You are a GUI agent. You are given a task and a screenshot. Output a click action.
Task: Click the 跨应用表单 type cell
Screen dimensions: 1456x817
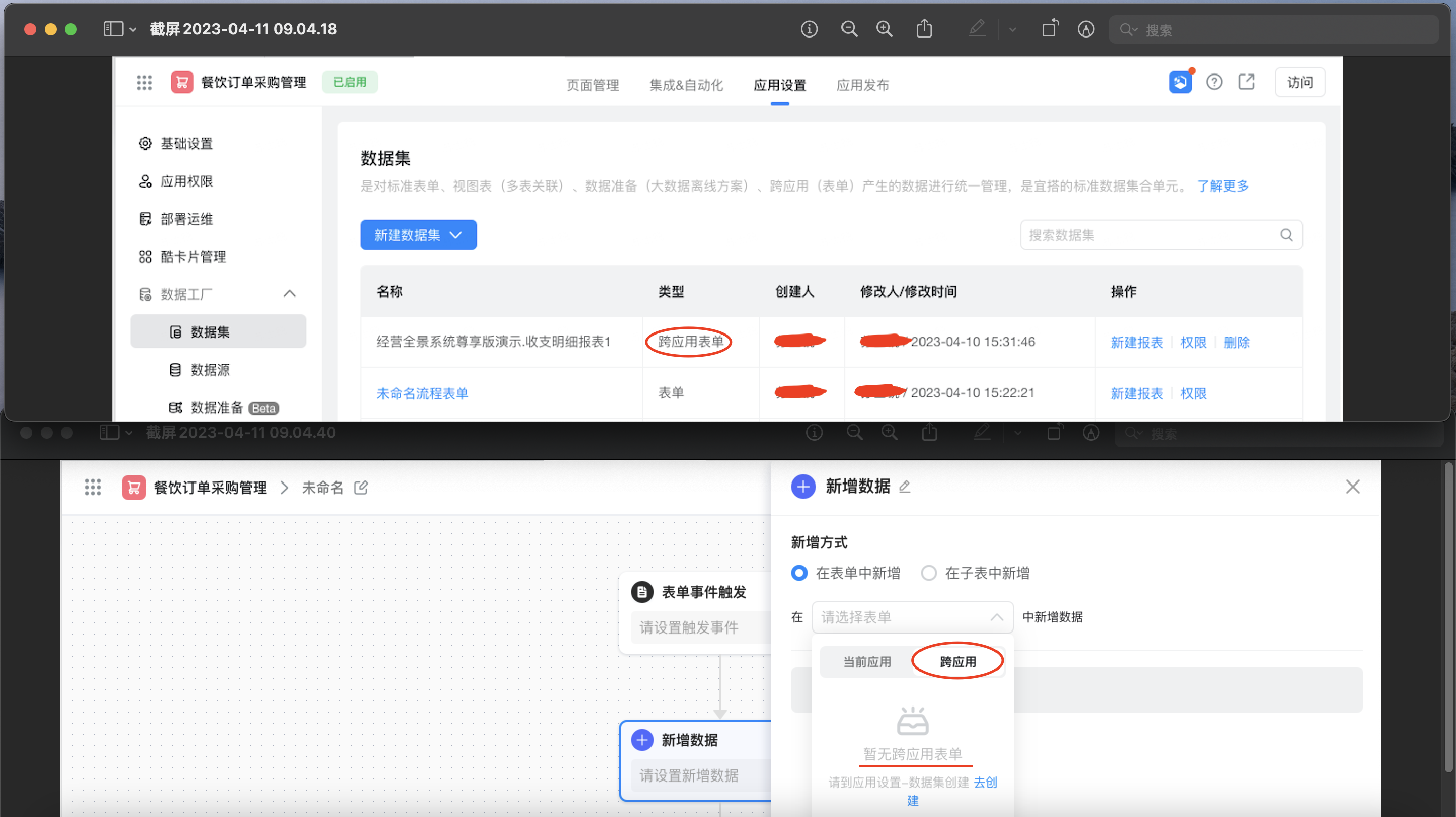[x=691, y=342]
